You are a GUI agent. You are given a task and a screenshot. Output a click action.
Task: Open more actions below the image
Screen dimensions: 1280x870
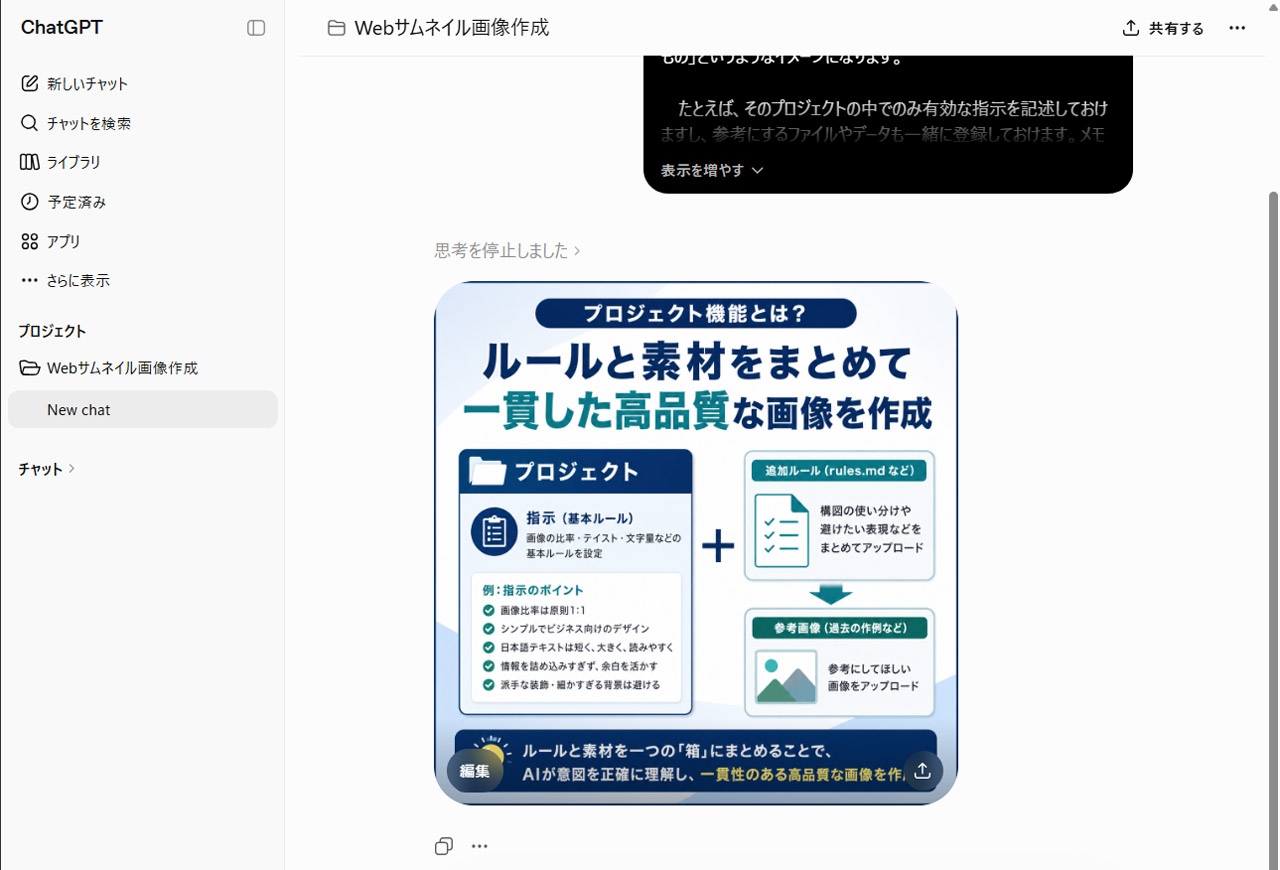480,846
